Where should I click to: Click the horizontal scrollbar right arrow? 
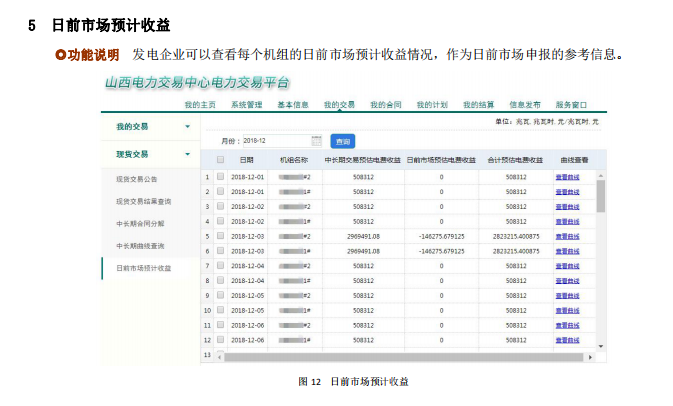pyautogui.click(x=592, y=356)
